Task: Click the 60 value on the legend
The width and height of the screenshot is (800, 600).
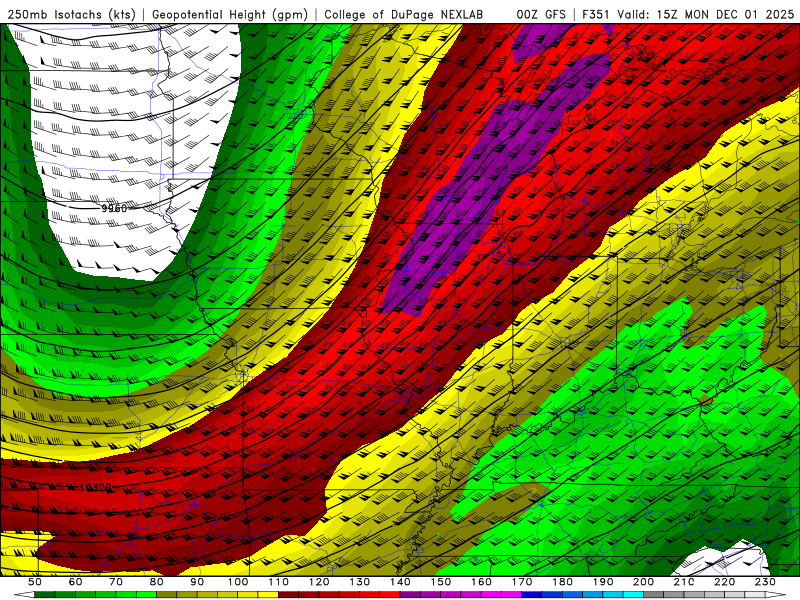Action: 76,582
